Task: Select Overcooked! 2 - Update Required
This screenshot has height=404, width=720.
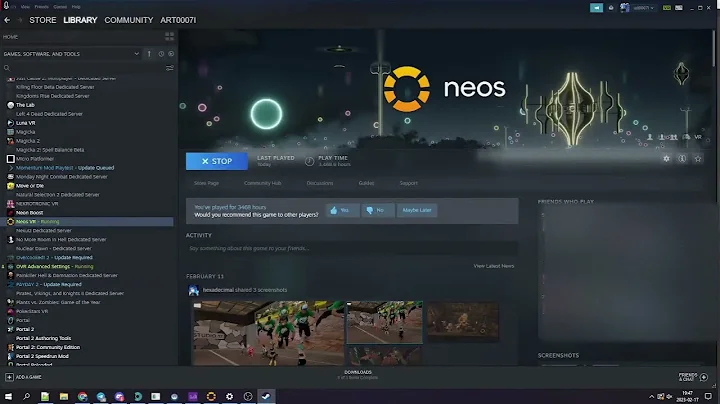Action: coord(54,258)
